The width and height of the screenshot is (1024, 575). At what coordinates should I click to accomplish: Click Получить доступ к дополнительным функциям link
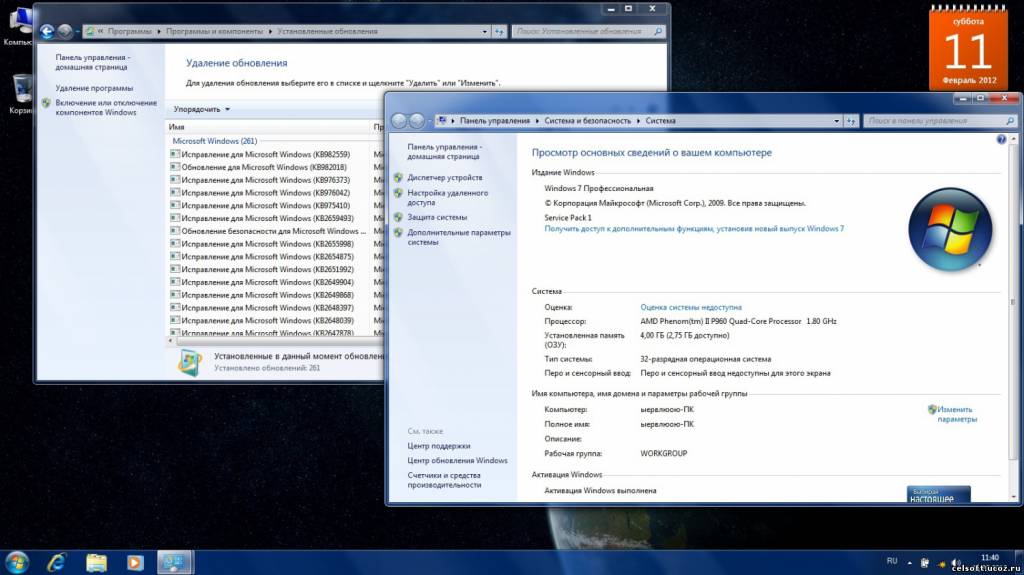pos(694,229)
